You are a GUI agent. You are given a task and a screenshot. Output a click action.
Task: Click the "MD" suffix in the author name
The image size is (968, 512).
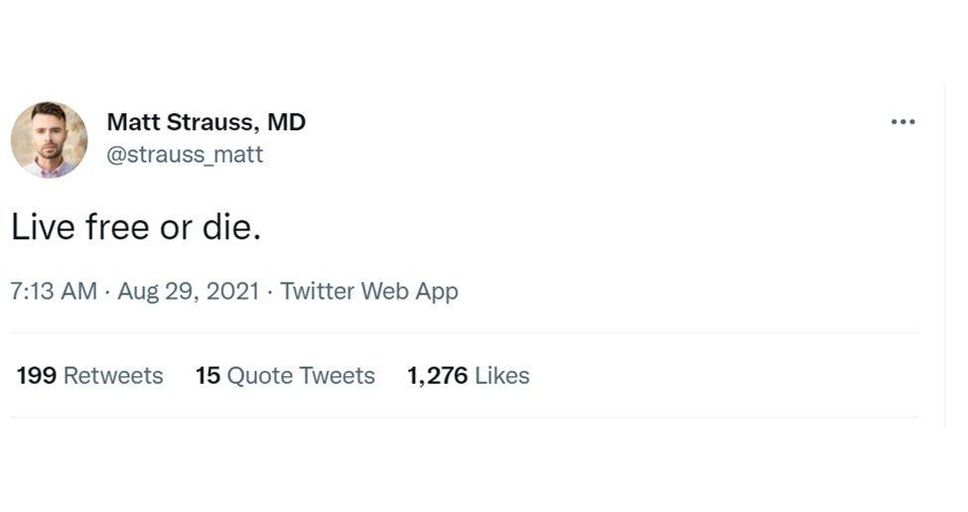pyautogui.click(x=285, y=122)
